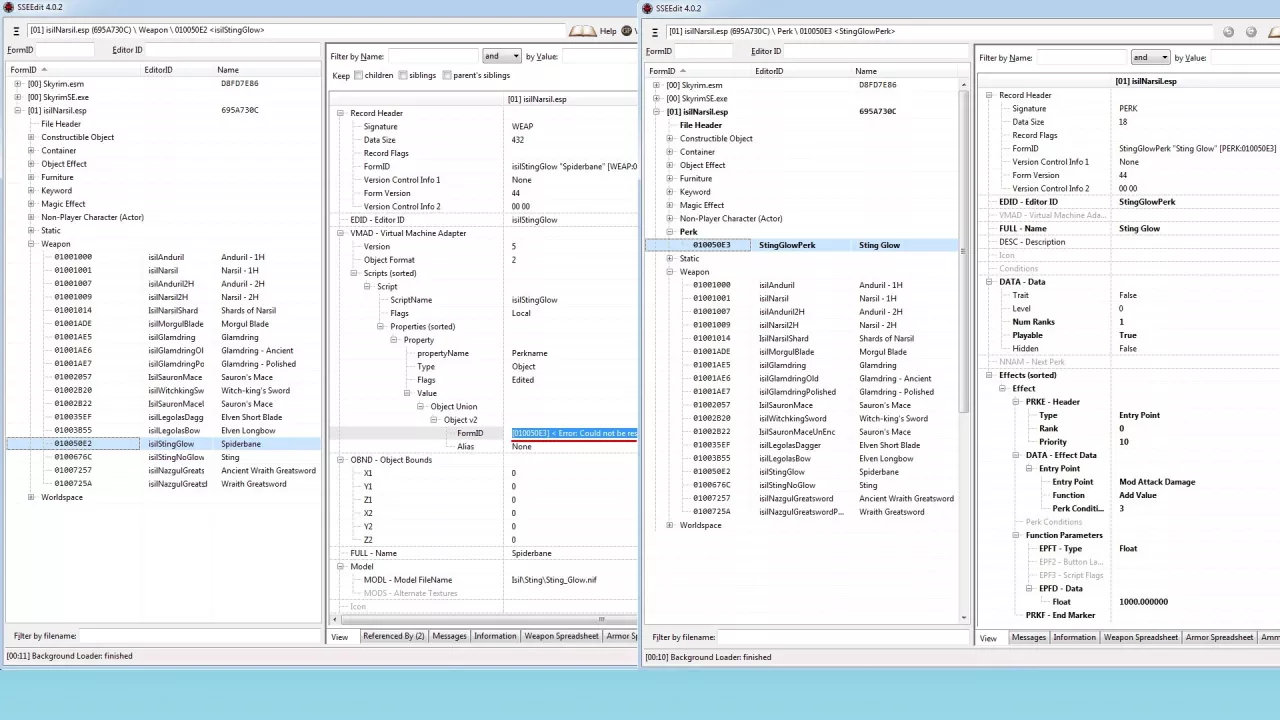The image size is (1280, 720).
Task: Expand Constructible Object in Weapon window tree
Action: (x=31, y=137)
